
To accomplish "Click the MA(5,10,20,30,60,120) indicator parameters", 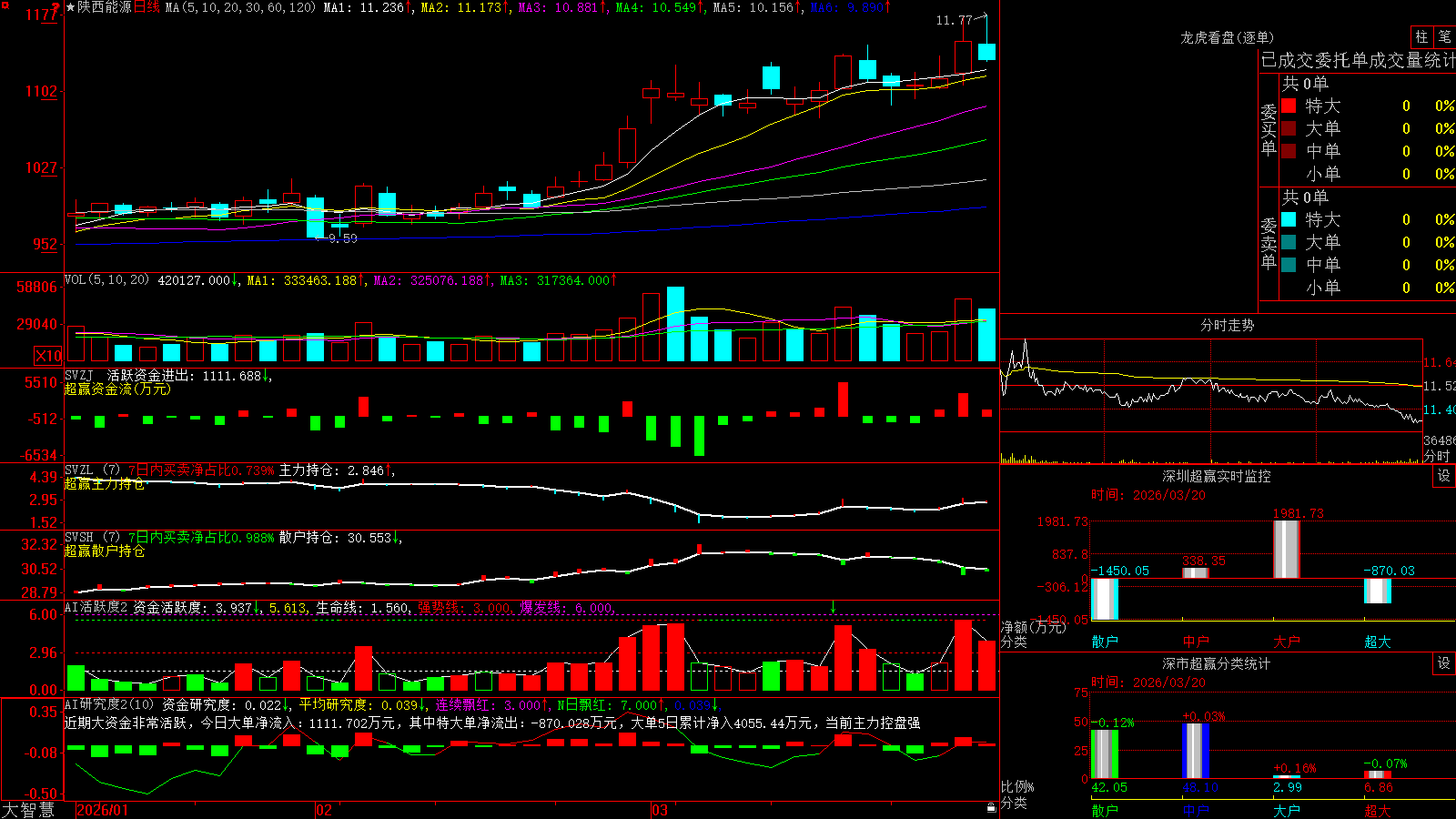I will click(240, 7).
